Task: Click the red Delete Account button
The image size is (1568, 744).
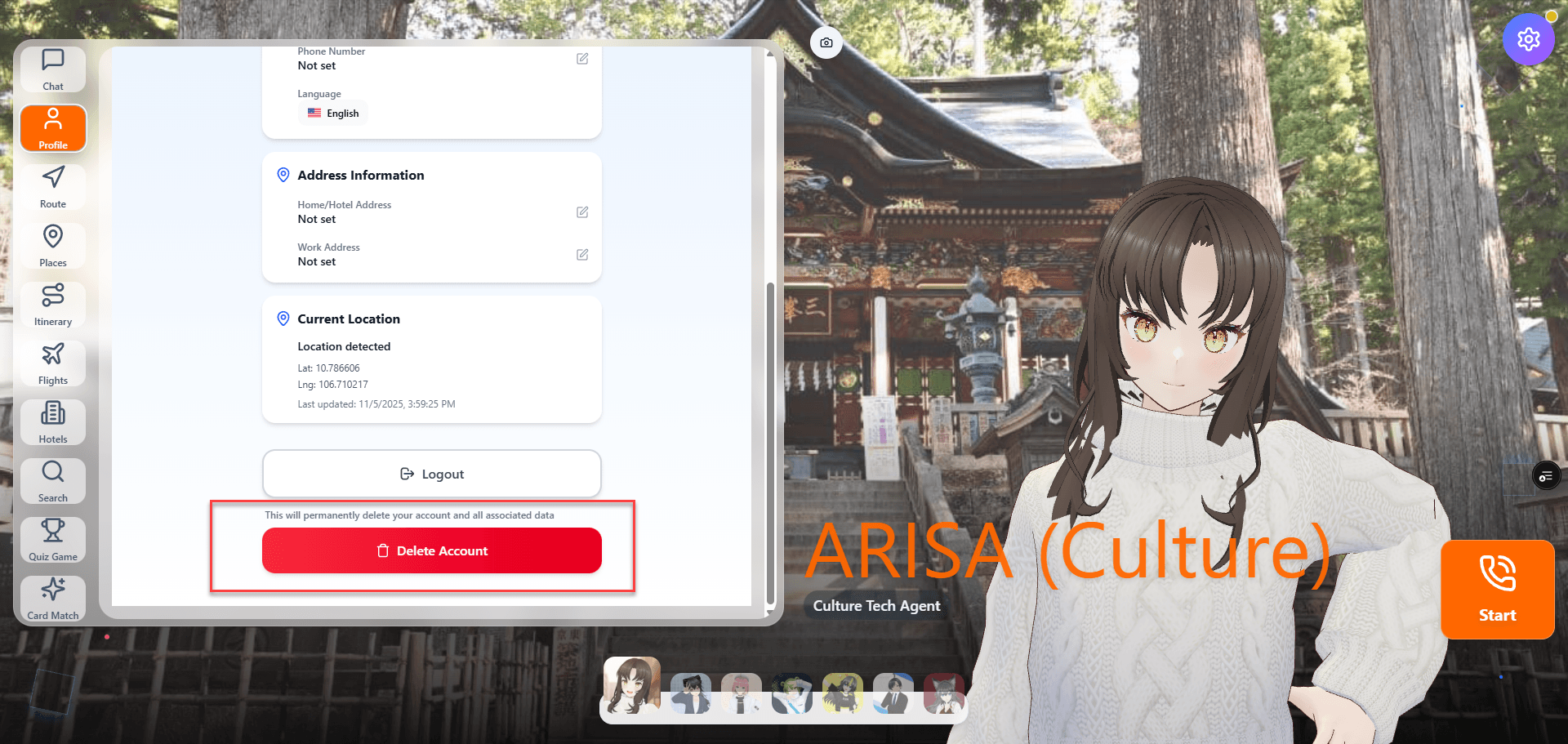Action: pos(431,550)
